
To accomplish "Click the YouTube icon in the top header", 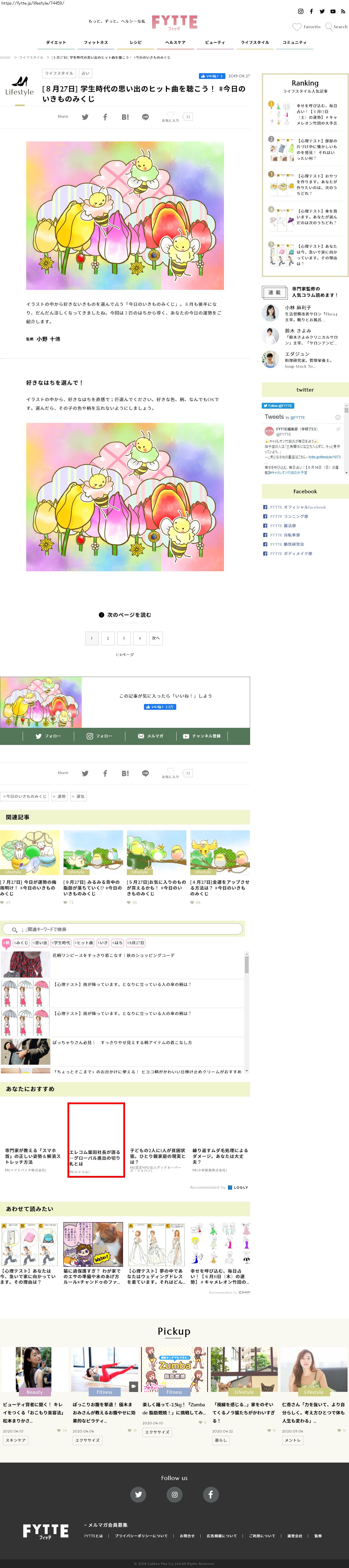I will 332,12.
